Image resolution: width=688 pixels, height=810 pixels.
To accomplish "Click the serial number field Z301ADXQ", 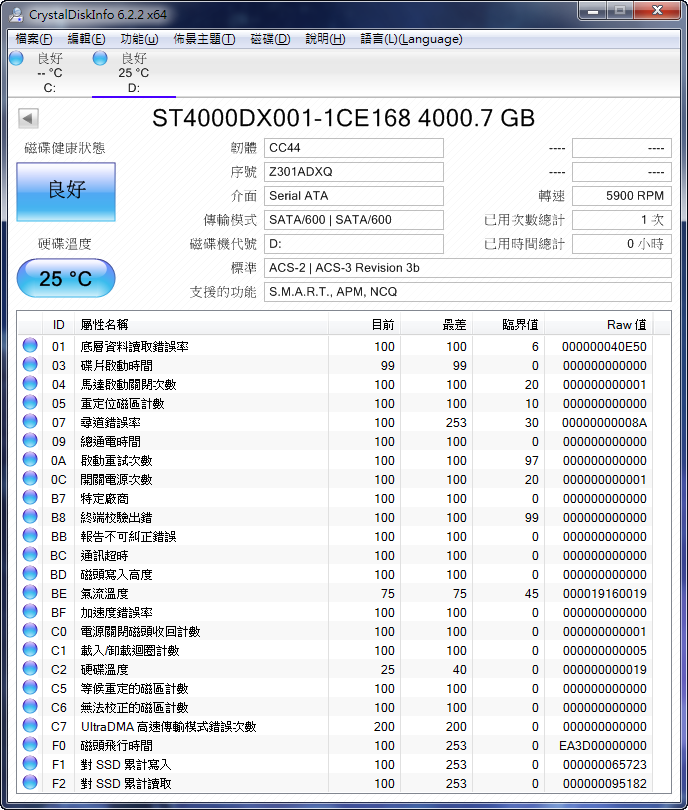I will 354,172.
